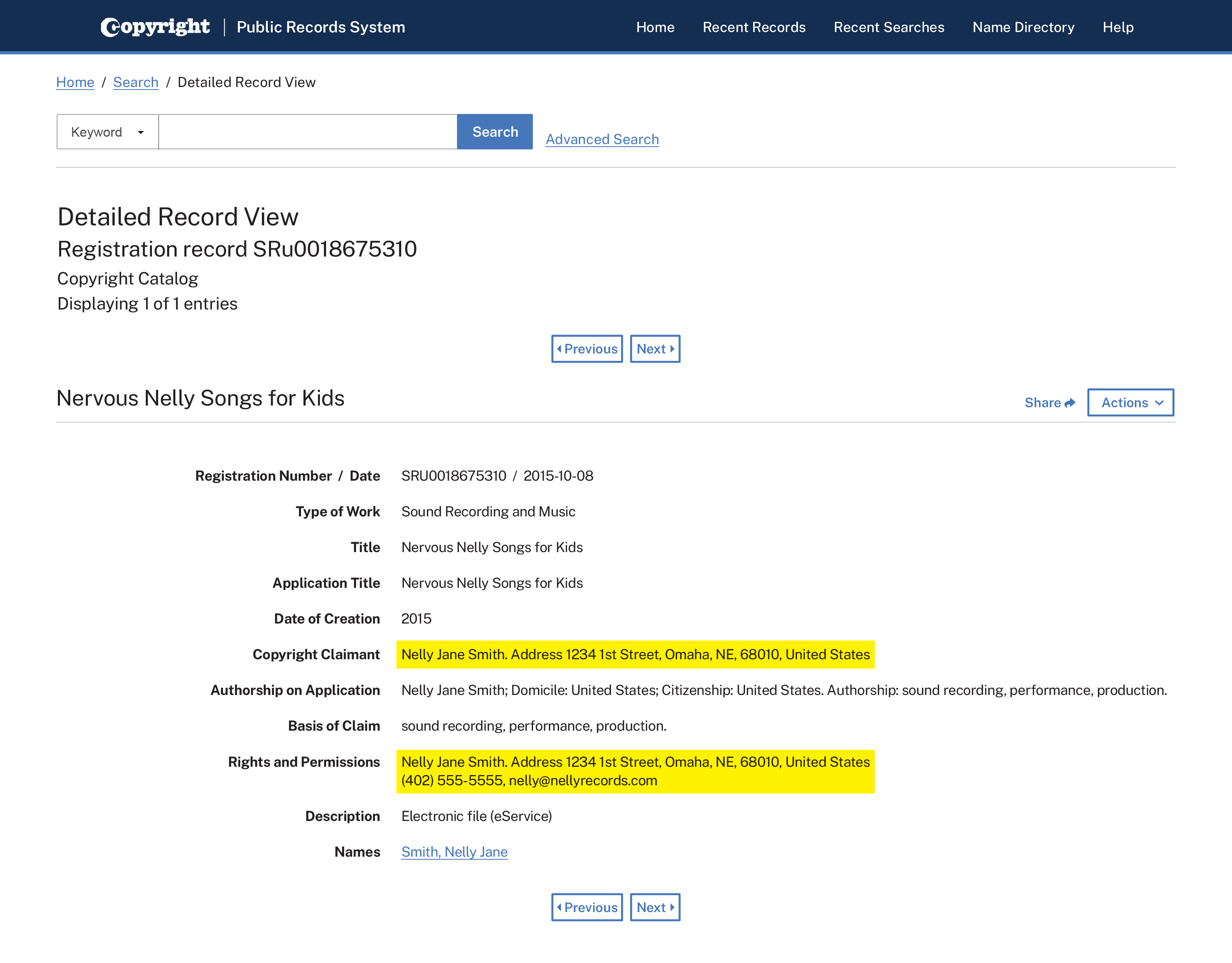
Task: Click the Electronic file (eService) description
Action: pyautogui.click(x=477, y=816)
